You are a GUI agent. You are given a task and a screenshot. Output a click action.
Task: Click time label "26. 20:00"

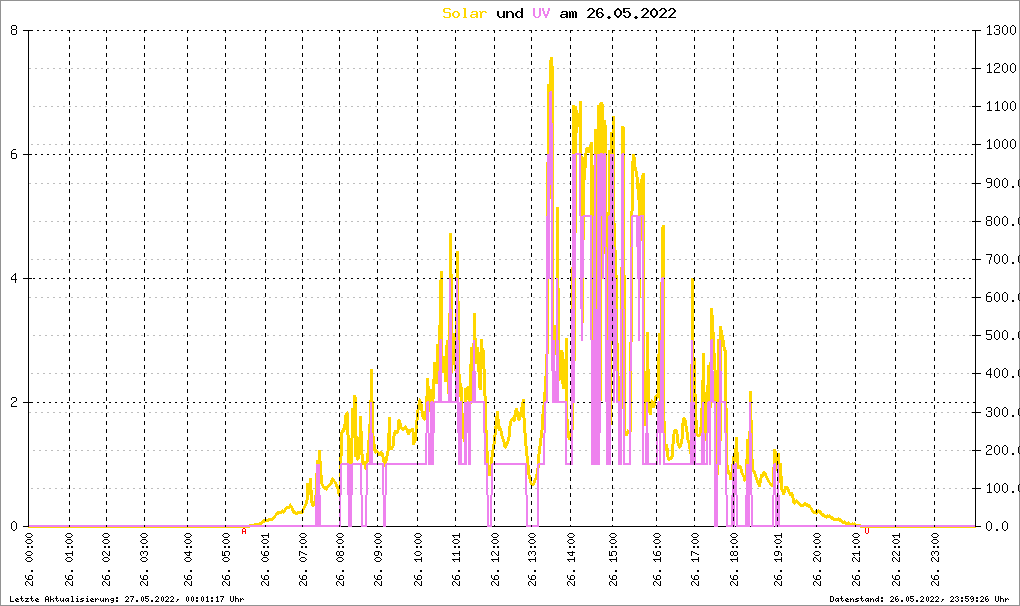coord(817,559)
